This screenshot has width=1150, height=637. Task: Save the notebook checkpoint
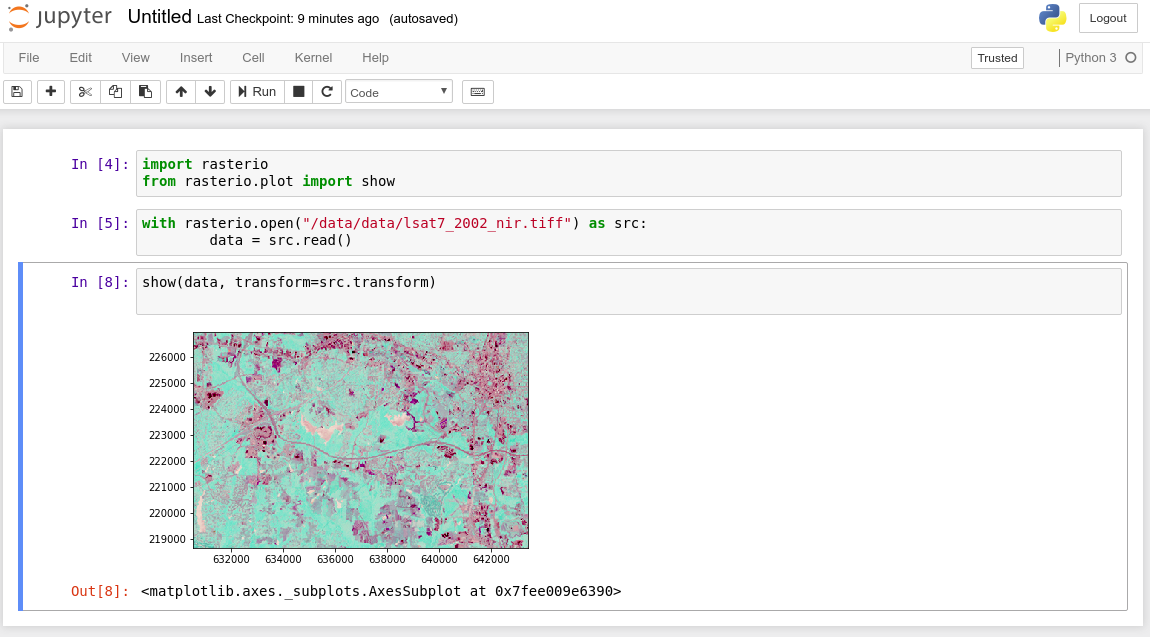click(x=17, y=91)
